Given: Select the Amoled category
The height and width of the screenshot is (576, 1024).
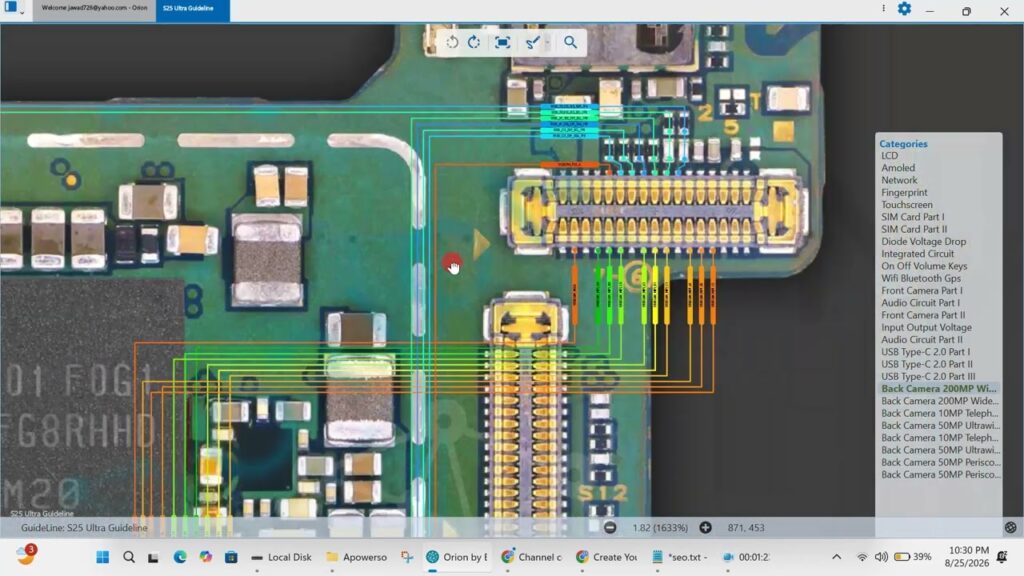Looking at the screenshot, I should 898,168.
